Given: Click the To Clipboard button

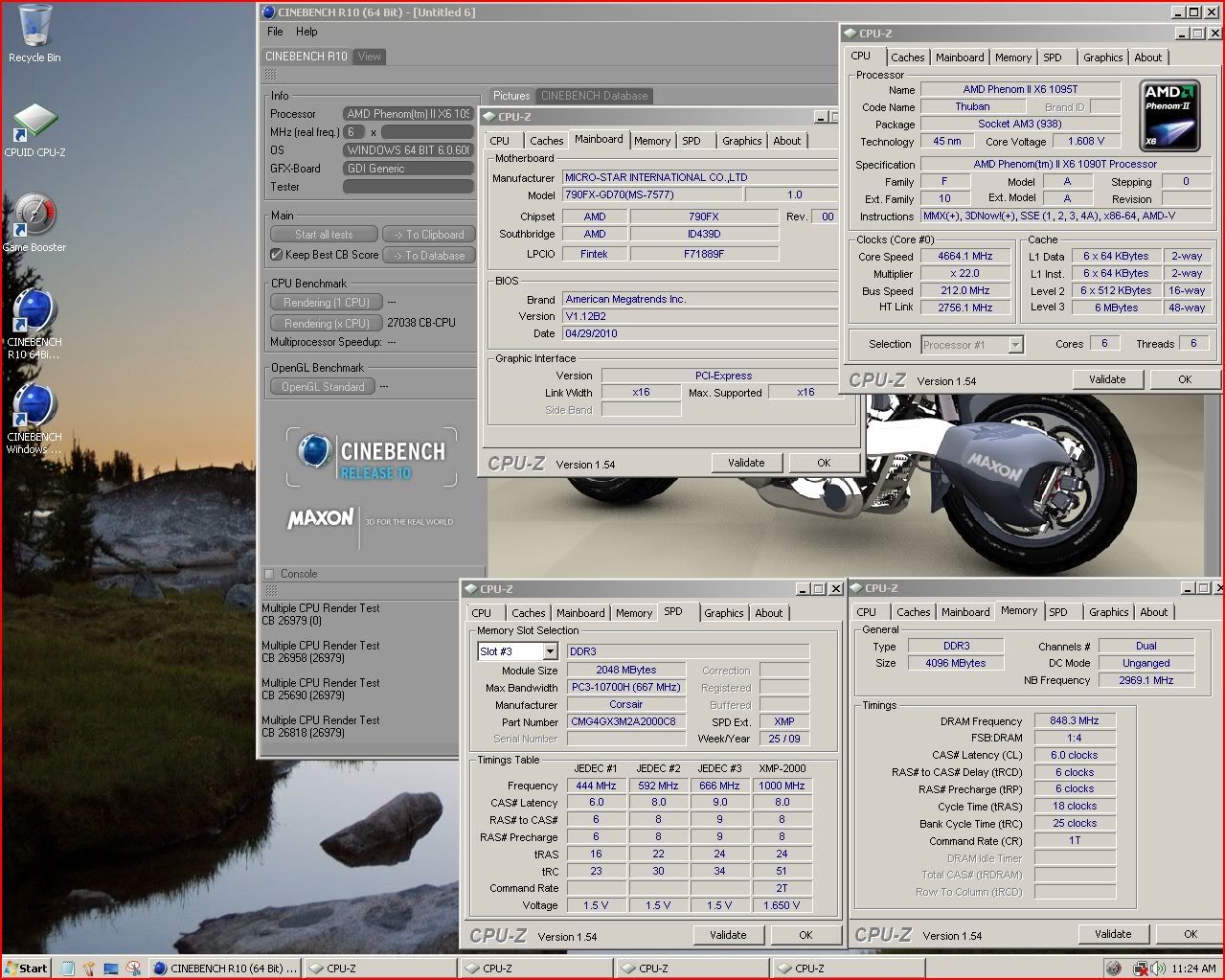Looking at the screenshot, I should point(429,235).
